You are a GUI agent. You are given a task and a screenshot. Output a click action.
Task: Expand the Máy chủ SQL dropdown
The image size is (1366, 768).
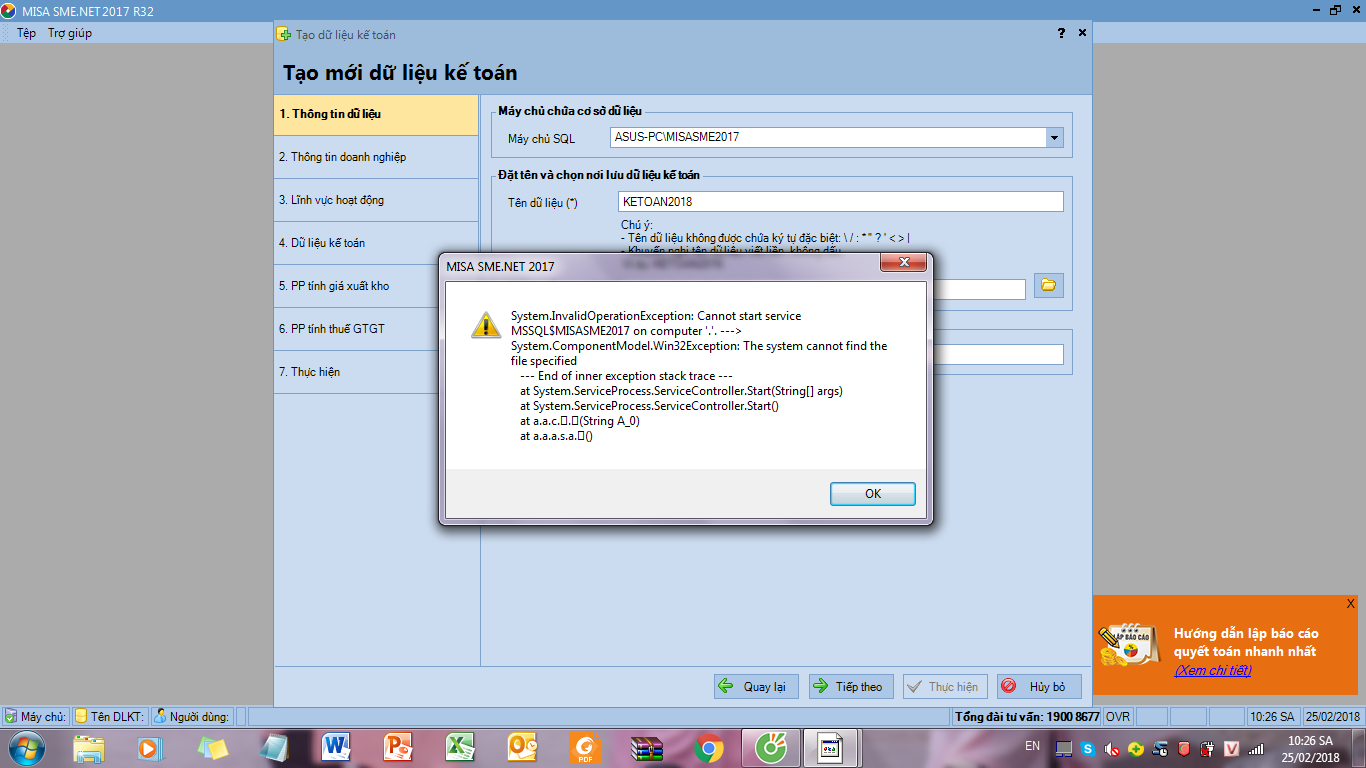1054,137
